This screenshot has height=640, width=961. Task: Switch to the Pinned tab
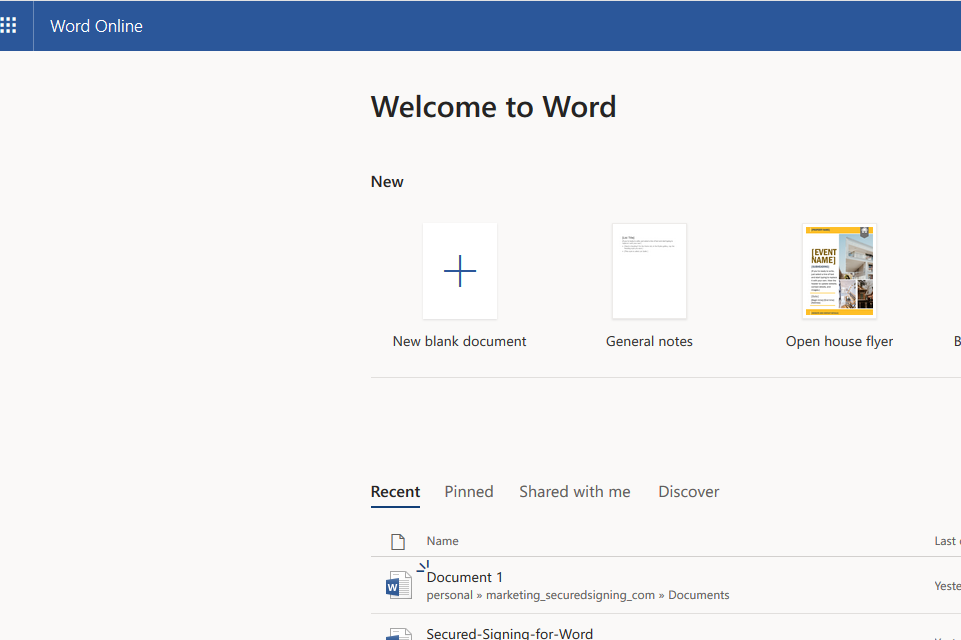coord(469,492)
